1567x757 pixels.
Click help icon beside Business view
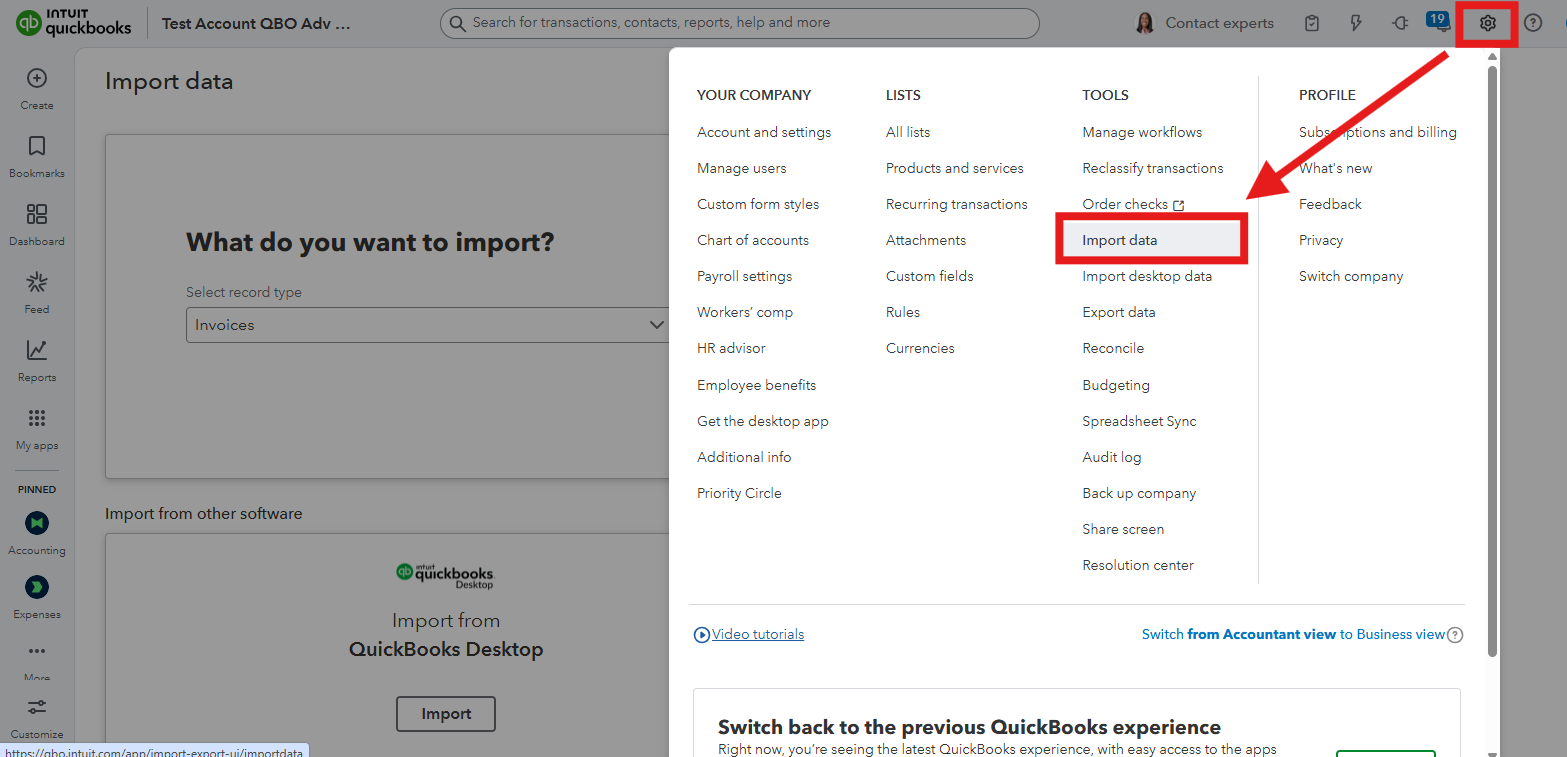[1456, 635]
